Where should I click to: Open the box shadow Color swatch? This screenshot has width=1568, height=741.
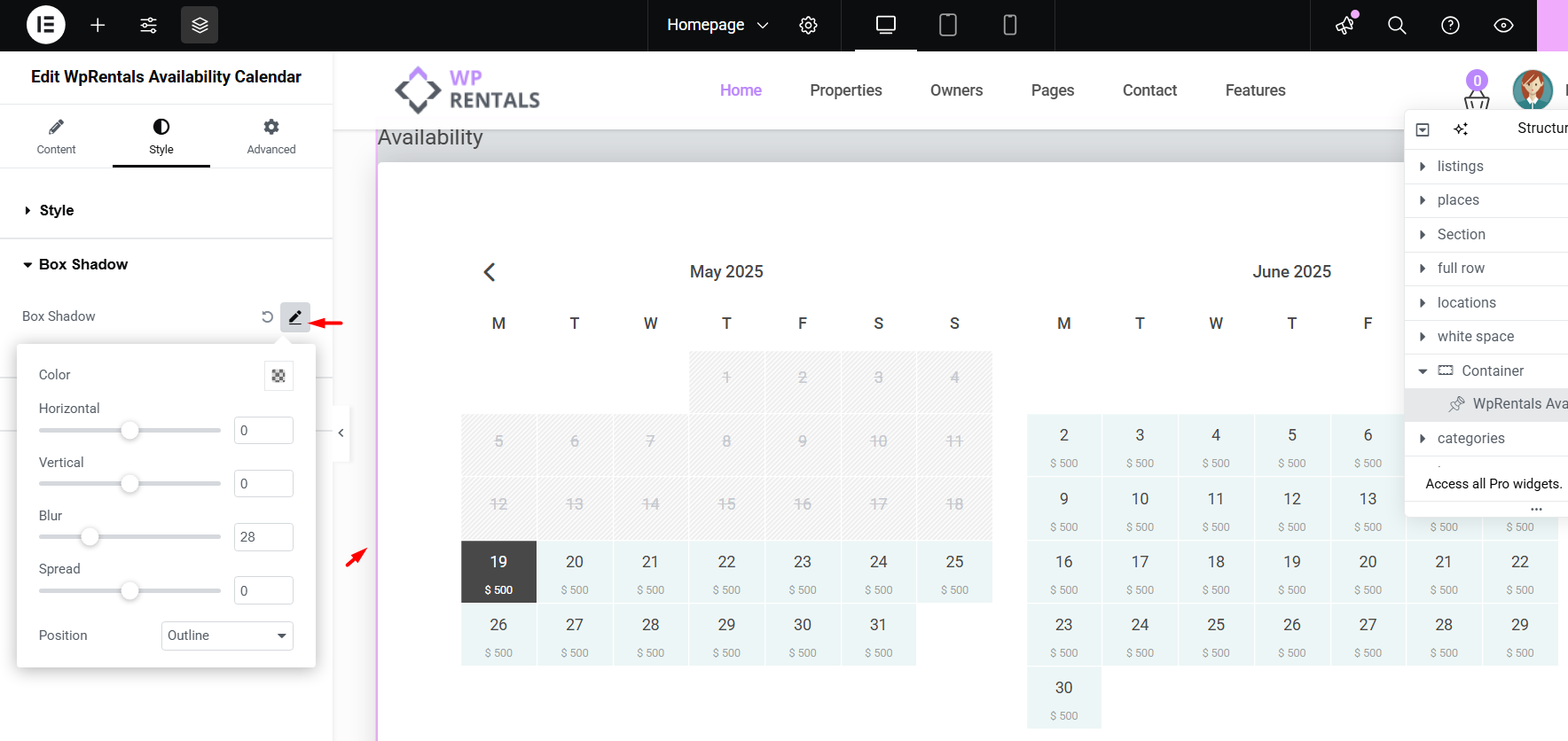point(278,376)
